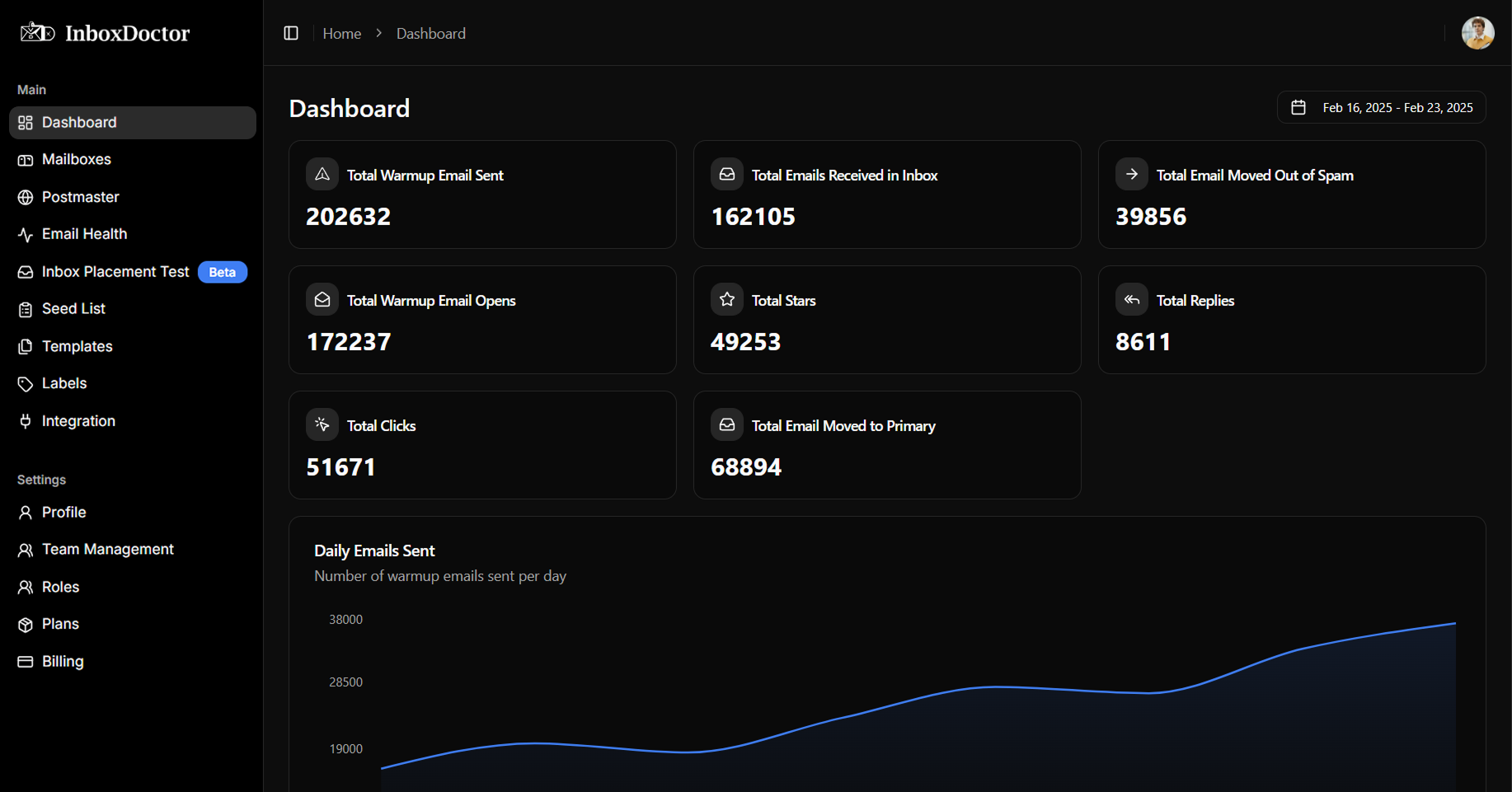Select Mailboxes in the sidebar menu
This screenshot has width=1512, height=792.
click(77, 159)
